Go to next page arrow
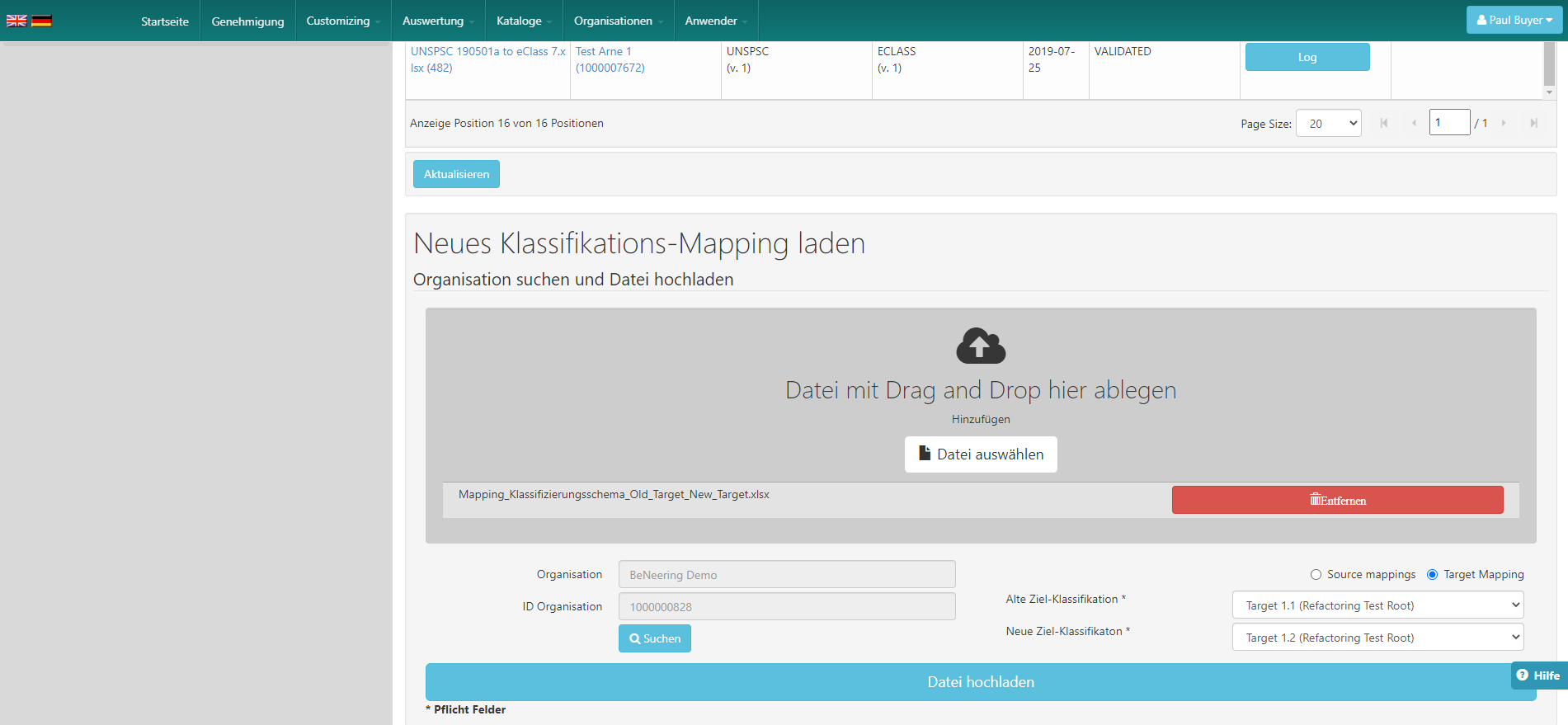Viewport: 1568px width, 725px height. pos(1504,123)
